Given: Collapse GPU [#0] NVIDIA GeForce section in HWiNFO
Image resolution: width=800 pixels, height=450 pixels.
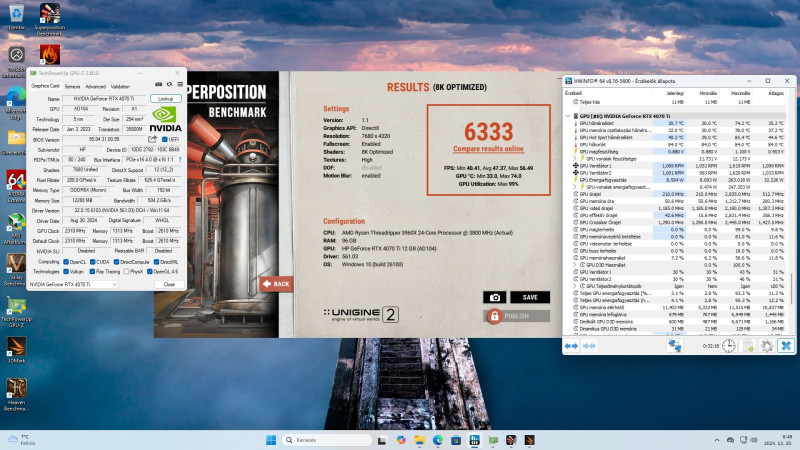Looking at the screenshot, I should tap(568, 116).
